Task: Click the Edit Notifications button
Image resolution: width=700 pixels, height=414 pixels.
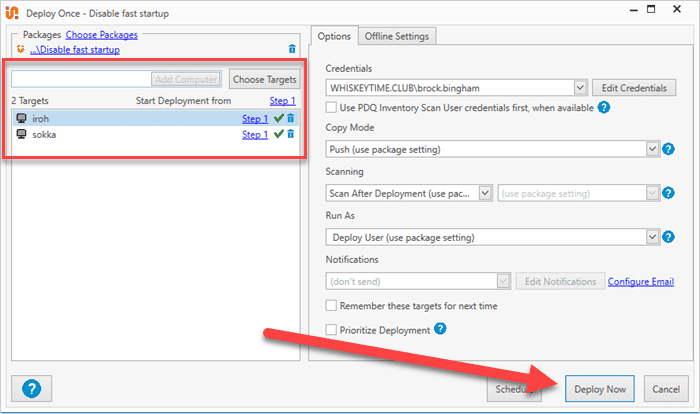Action: click(560, 281)
